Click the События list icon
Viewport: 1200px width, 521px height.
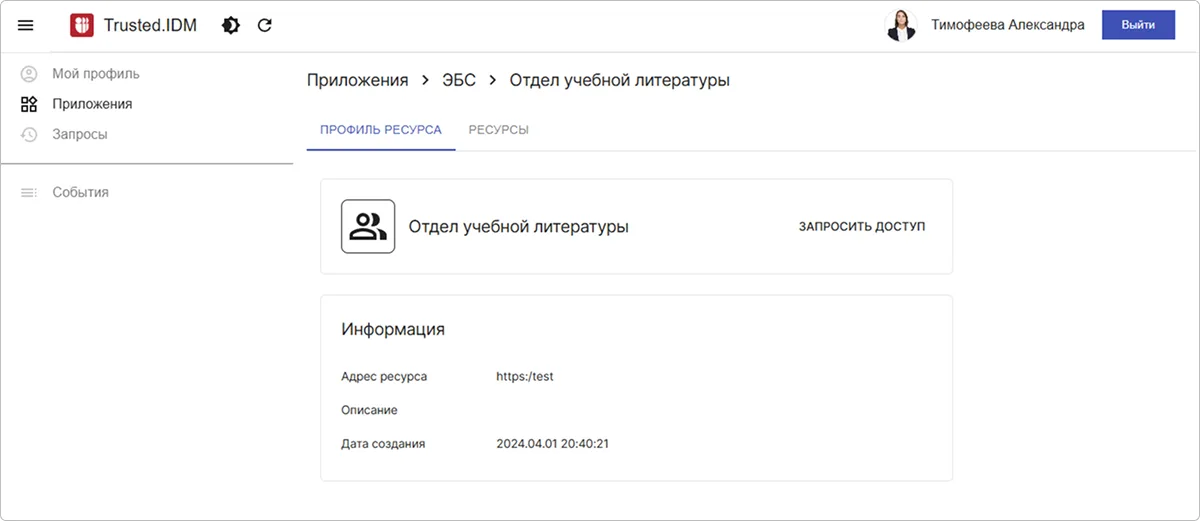[x=29, y=192]
